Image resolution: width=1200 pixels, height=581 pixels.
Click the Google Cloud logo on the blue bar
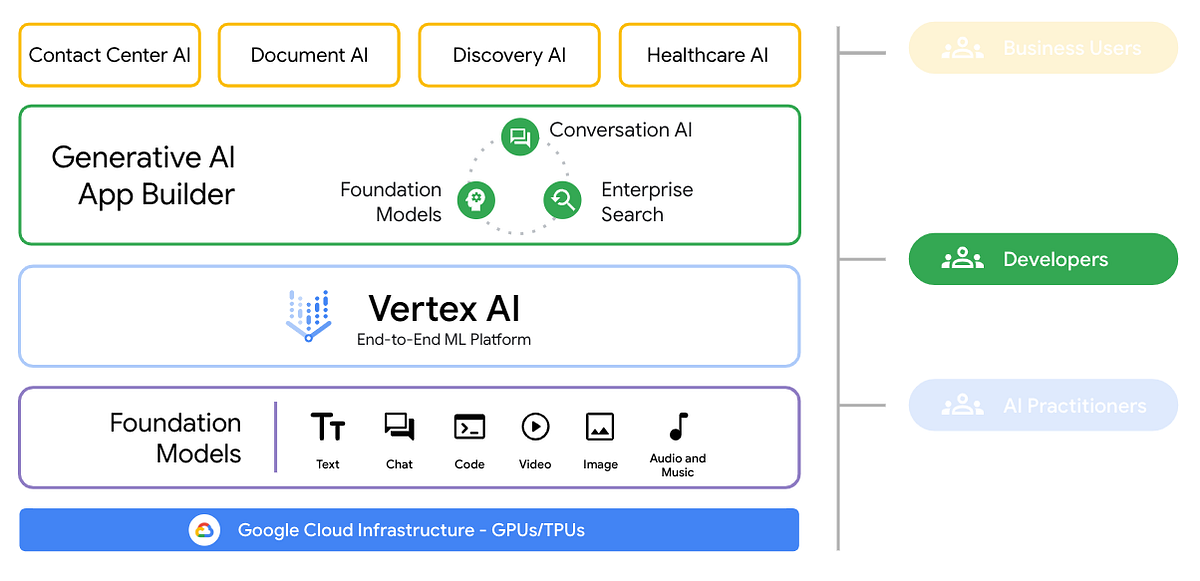[205, 530]
